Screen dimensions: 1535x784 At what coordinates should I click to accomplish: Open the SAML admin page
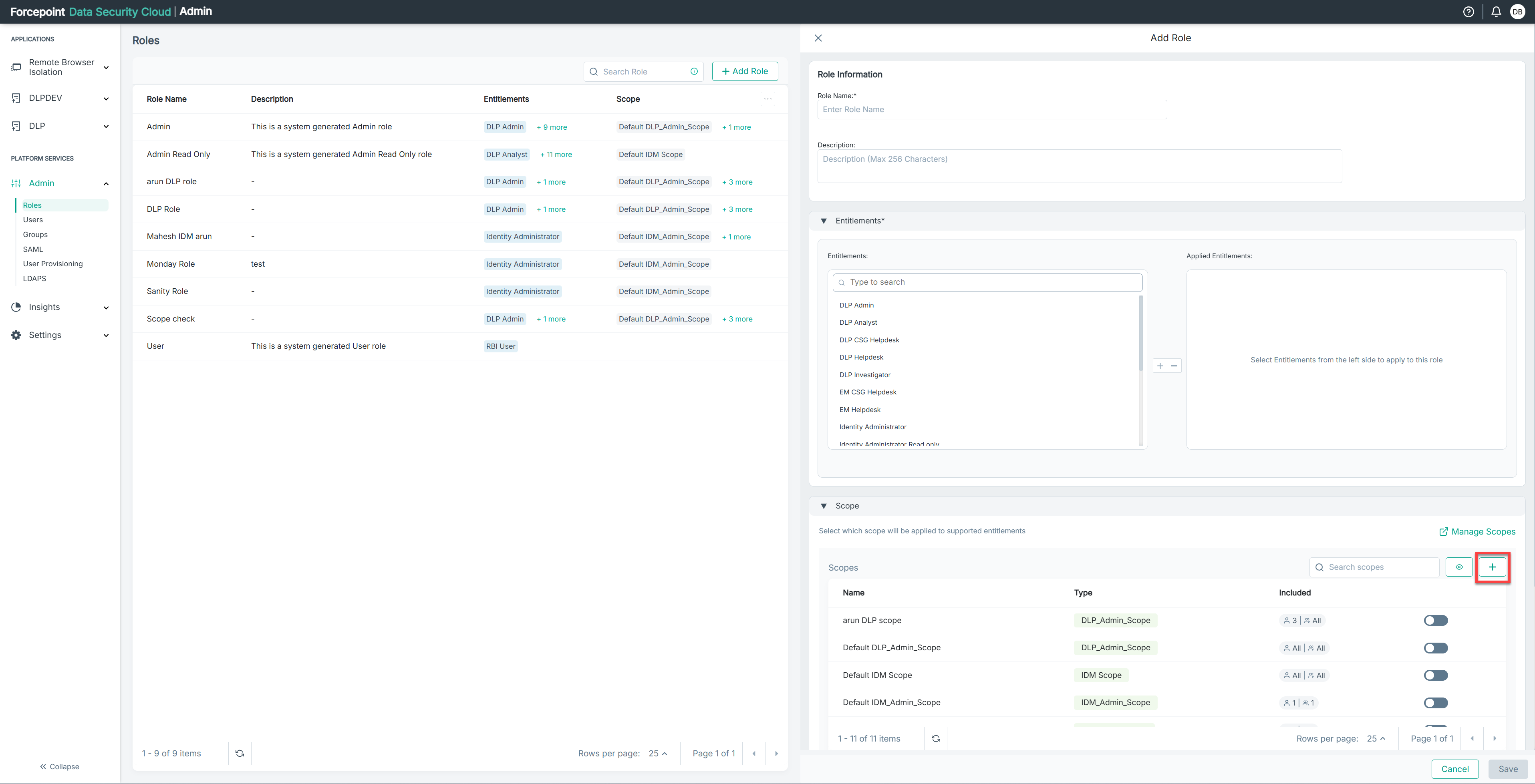[33, 249]
